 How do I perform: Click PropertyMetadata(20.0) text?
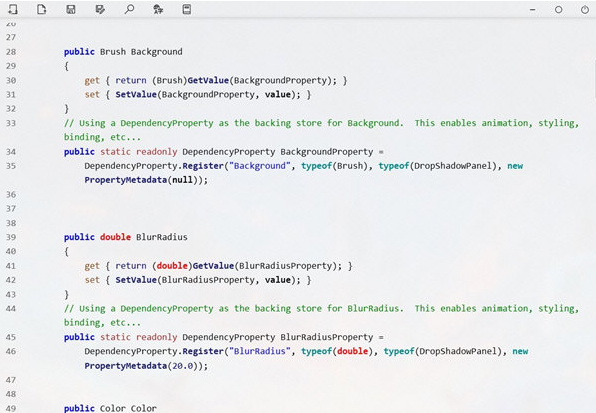(x=146, y=366)
